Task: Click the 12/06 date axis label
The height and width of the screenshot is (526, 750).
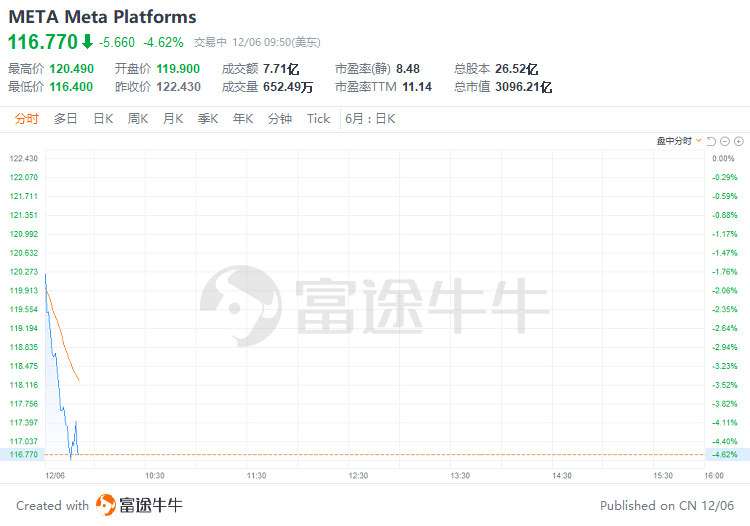Action: (x=55, y=476)
